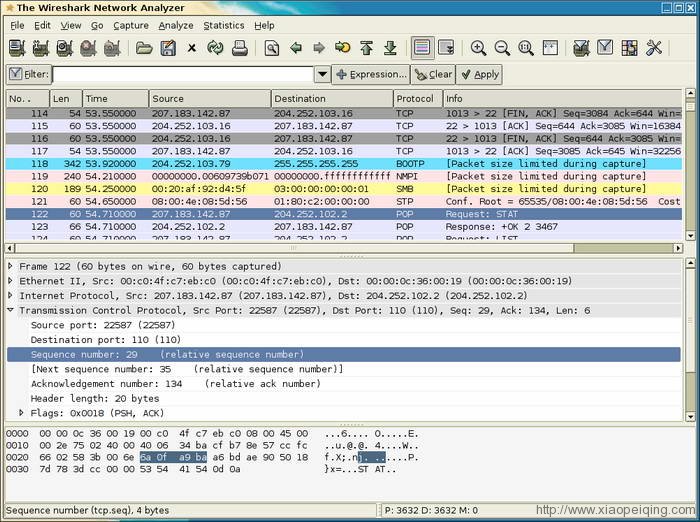Open capture options toolbar icon
700x522 pixels.
click(x=41, y=48)
